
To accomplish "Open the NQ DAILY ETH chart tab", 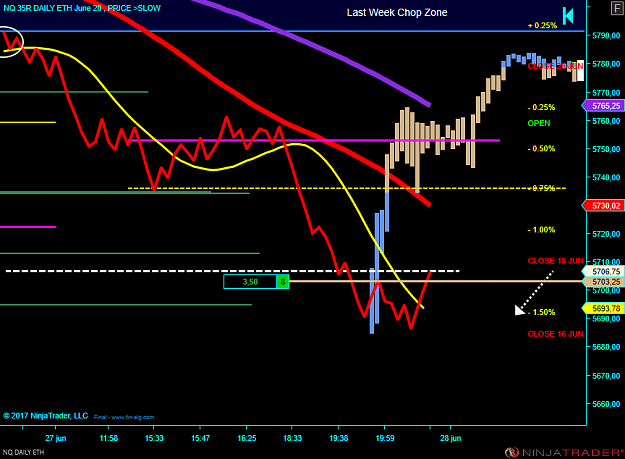I will click(24, 452).
